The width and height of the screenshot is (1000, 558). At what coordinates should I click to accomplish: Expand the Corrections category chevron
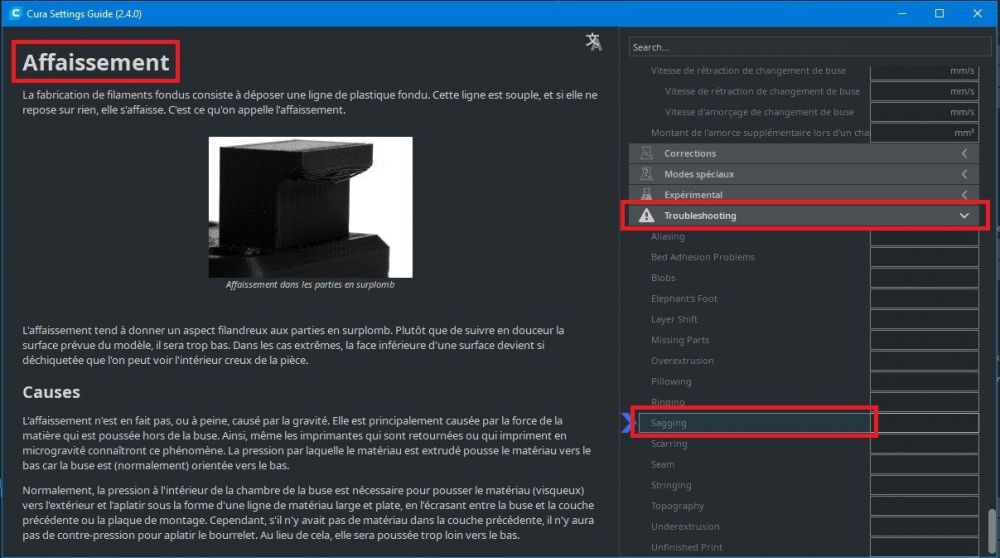[964, 153]
